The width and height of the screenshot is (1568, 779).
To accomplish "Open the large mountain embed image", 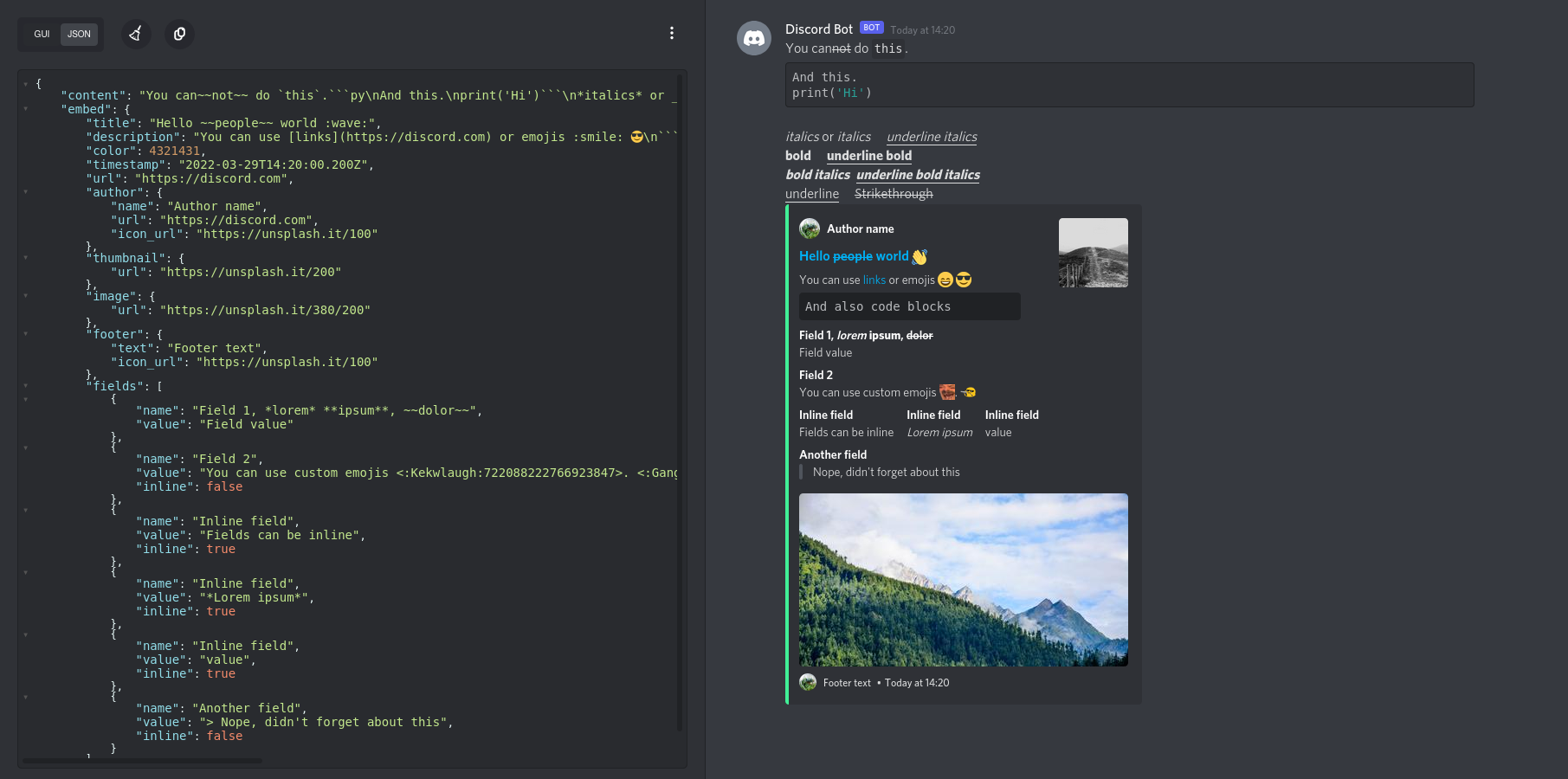I will tap(964, 580).
